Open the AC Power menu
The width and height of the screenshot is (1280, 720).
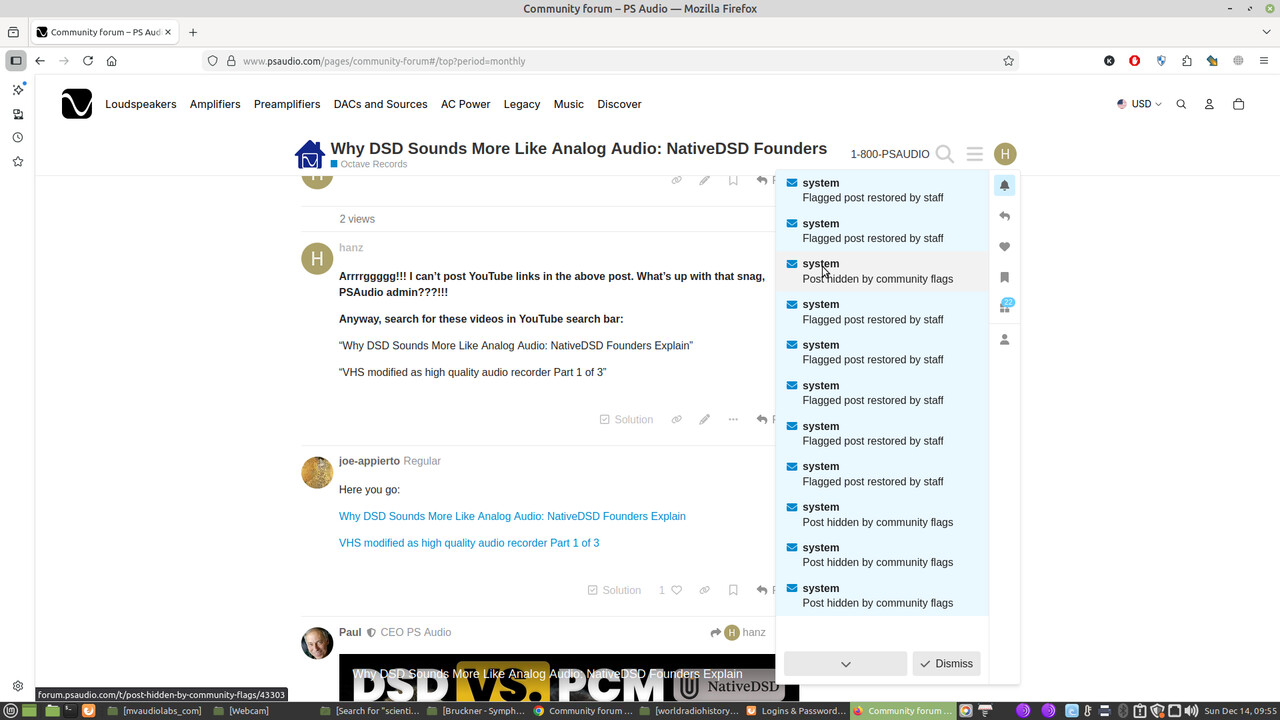(466, 104)
